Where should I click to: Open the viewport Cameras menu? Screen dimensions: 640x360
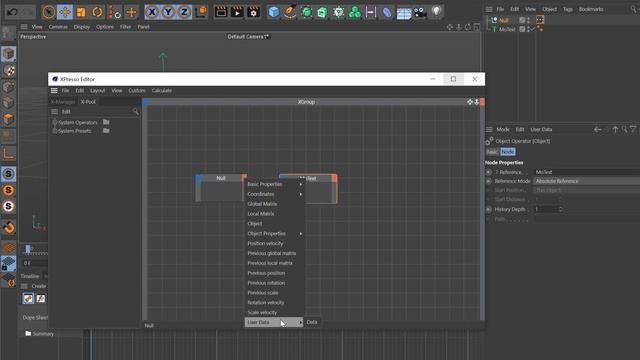coord(58,27)
